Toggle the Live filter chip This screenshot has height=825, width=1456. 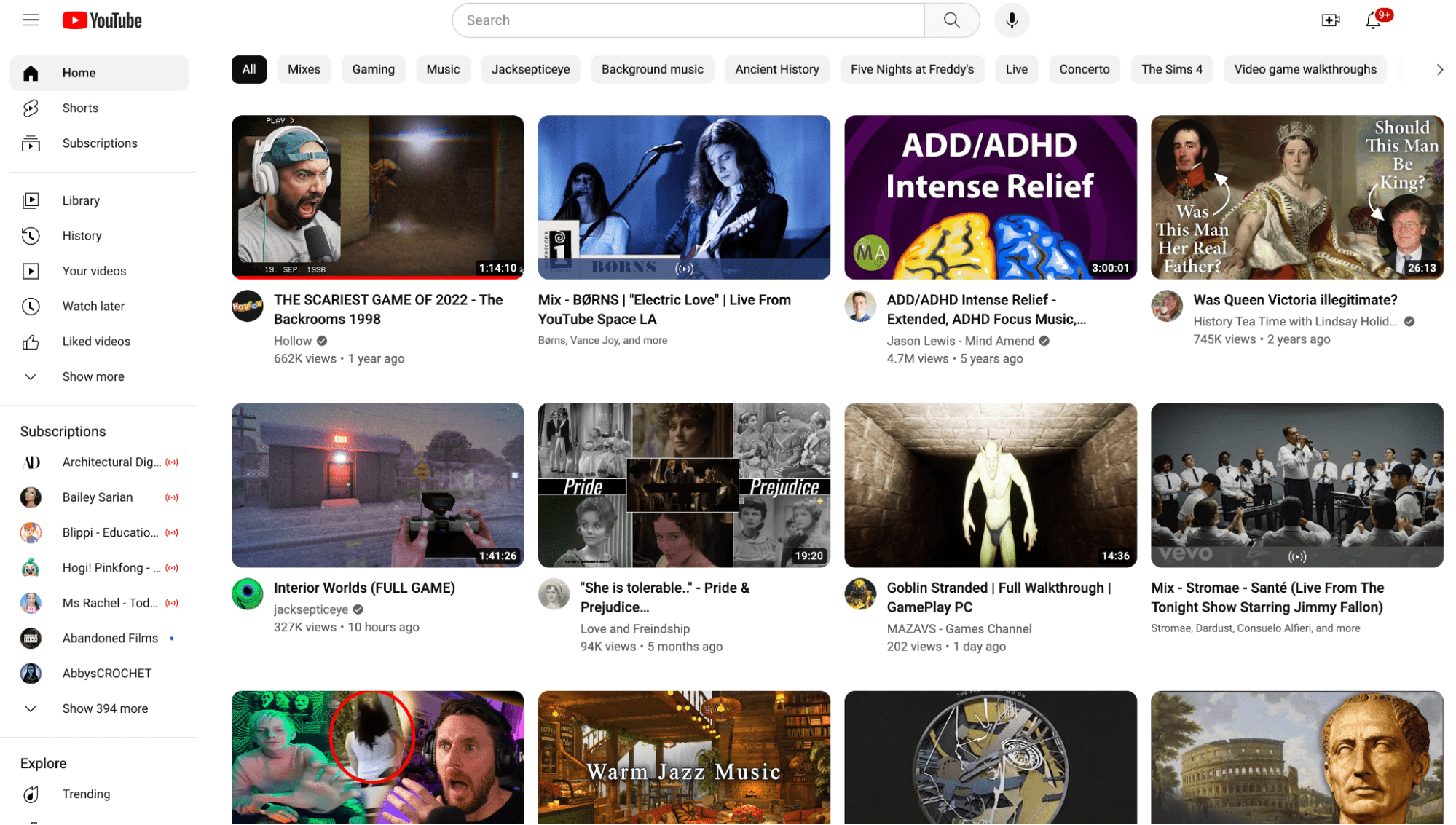pos(1016,69)
